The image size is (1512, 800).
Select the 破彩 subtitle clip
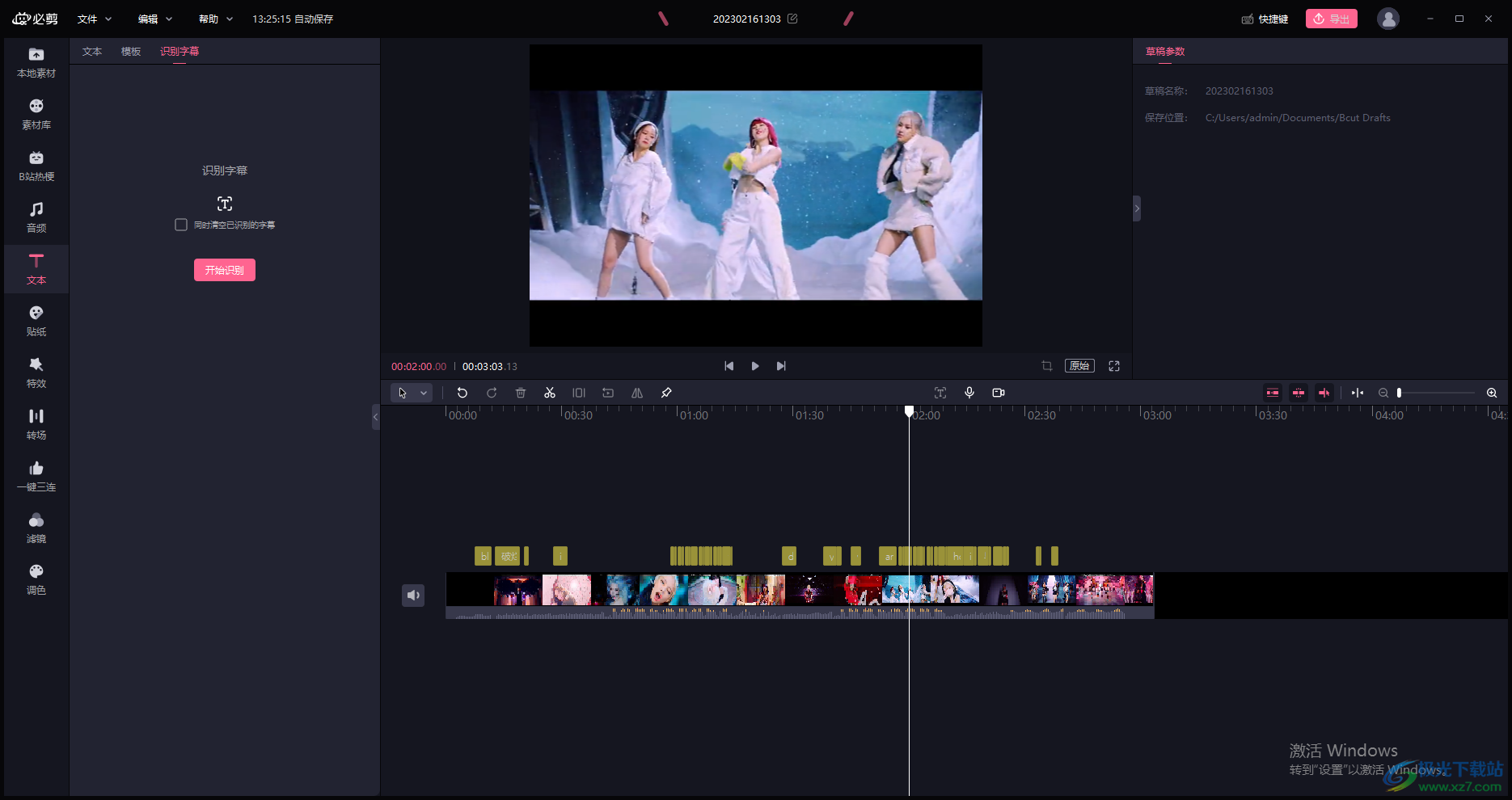[508, 556]
